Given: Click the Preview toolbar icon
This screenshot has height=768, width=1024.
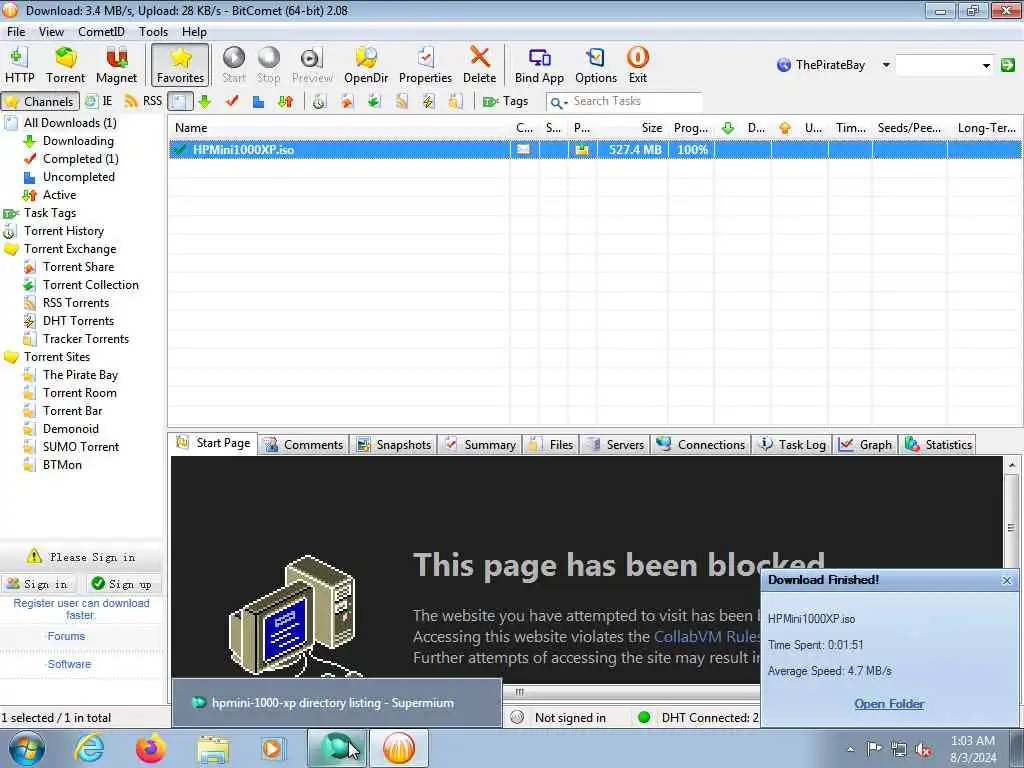Looking at the screenshot, I should (x=312, y=65).
